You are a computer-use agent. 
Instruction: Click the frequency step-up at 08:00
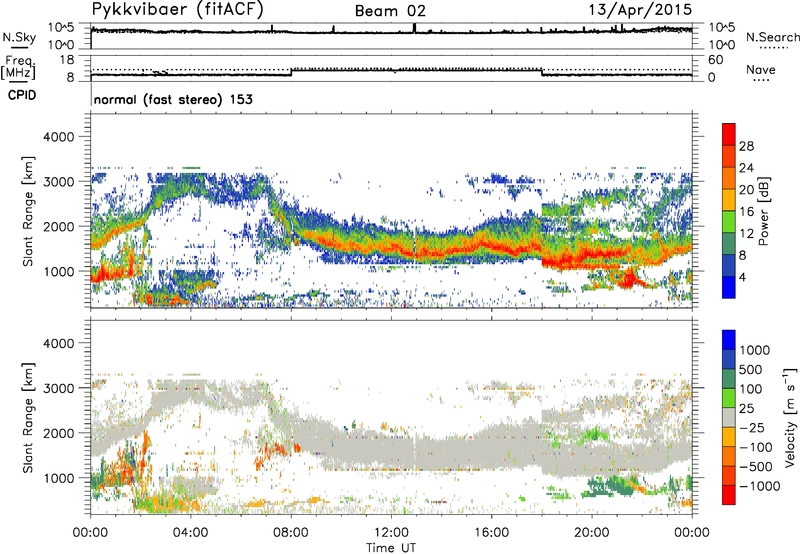[291, 72]
